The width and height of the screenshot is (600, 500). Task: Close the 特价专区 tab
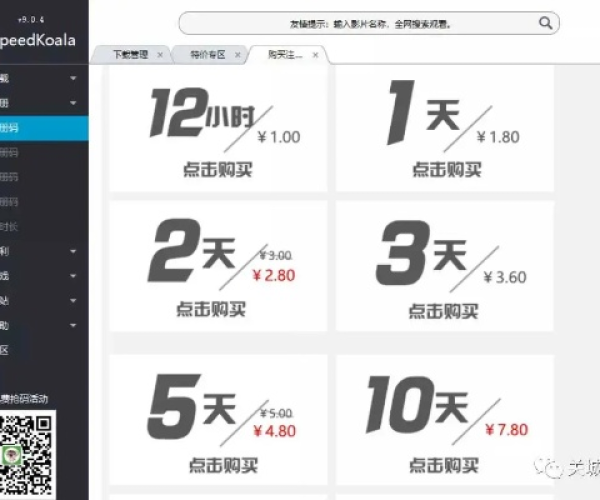[x=238, y=55]
